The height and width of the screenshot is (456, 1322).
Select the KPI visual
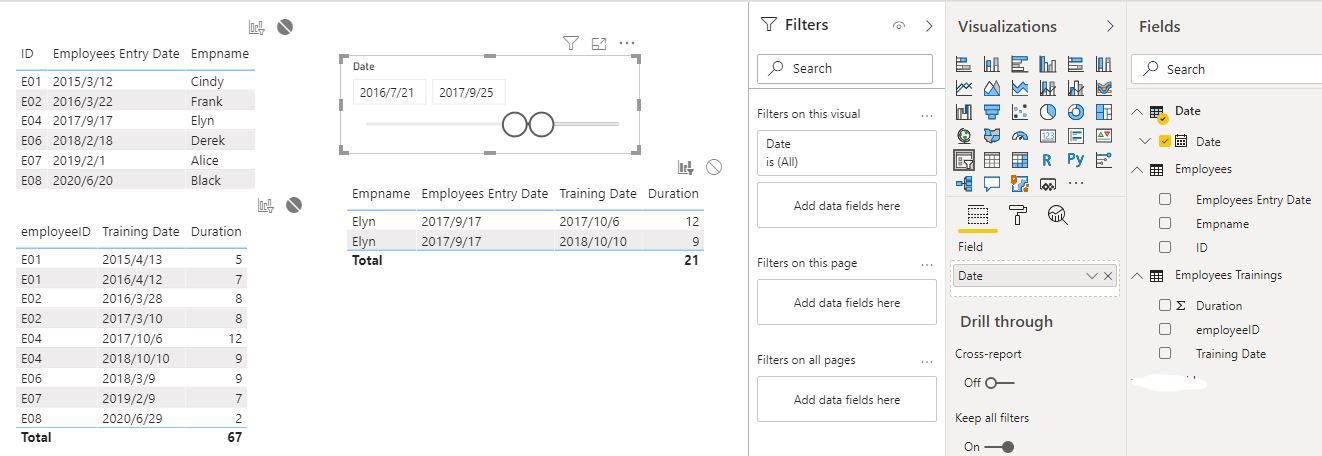click(x=1104, y=136)
